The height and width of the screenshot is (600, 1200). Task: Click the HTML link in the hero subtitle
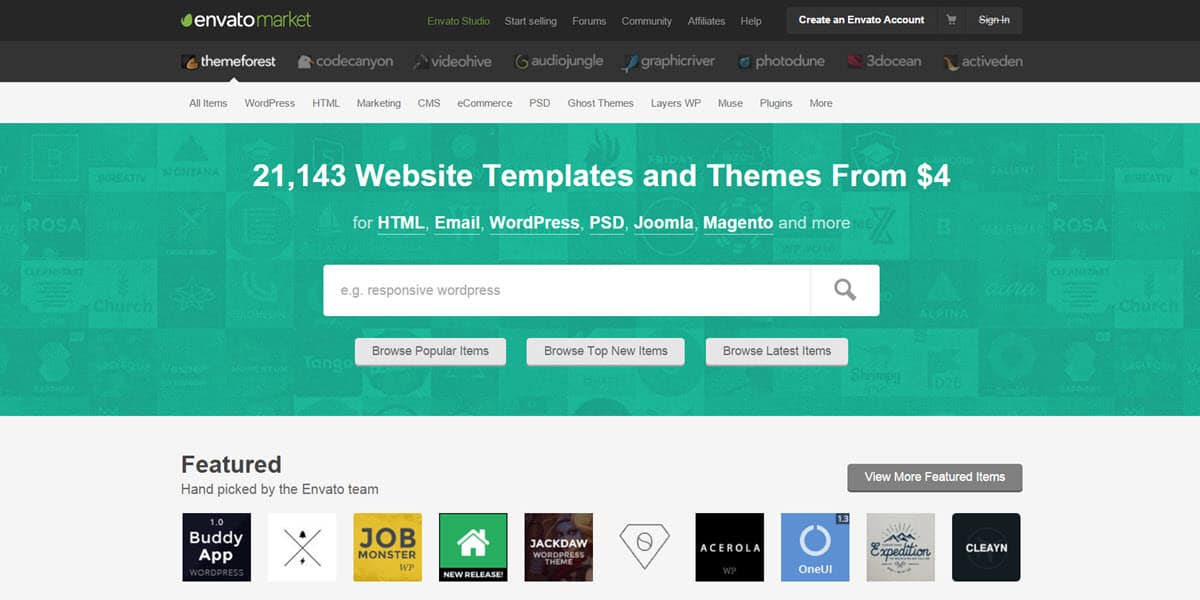point(402,223)
